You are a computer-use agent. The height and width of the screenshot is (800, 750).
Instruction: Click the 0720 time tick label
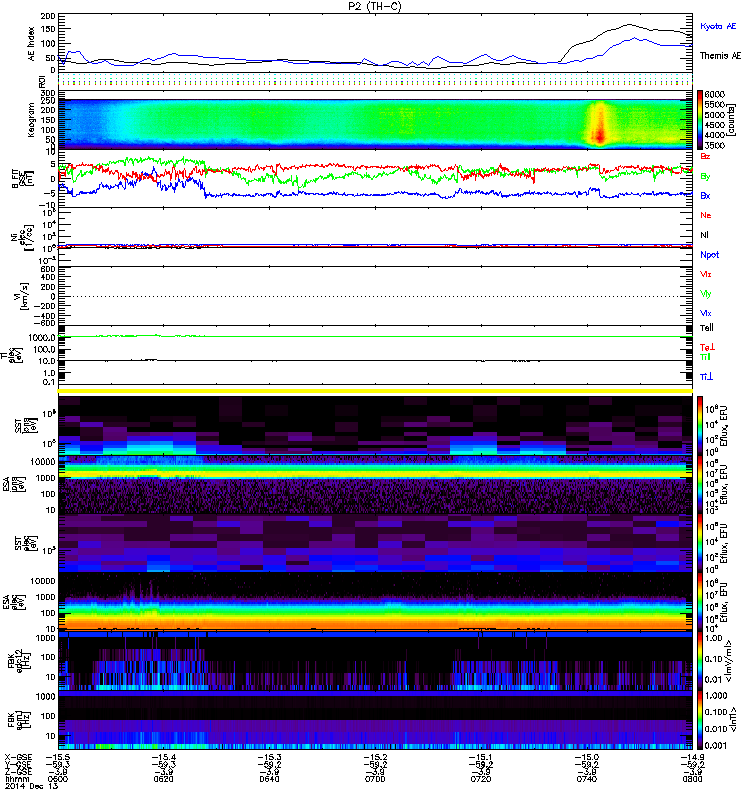pos(481,779)
